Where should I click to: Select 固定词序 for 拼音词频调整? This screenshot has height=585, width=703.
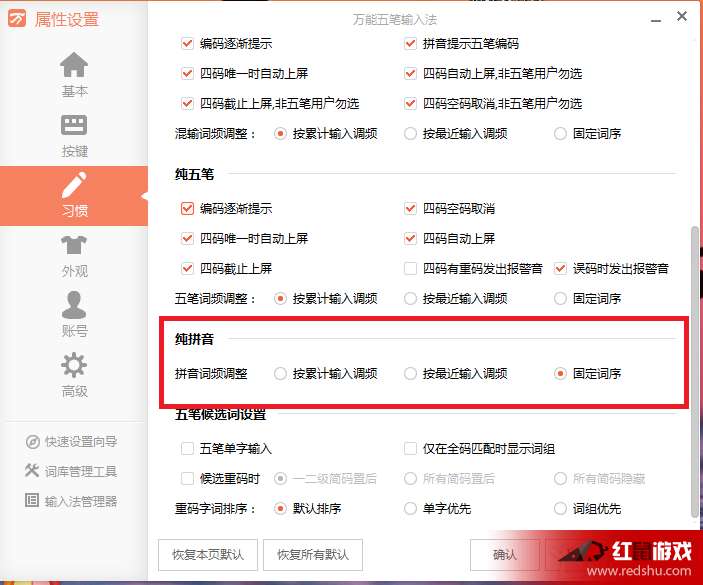tap(560, 373)
